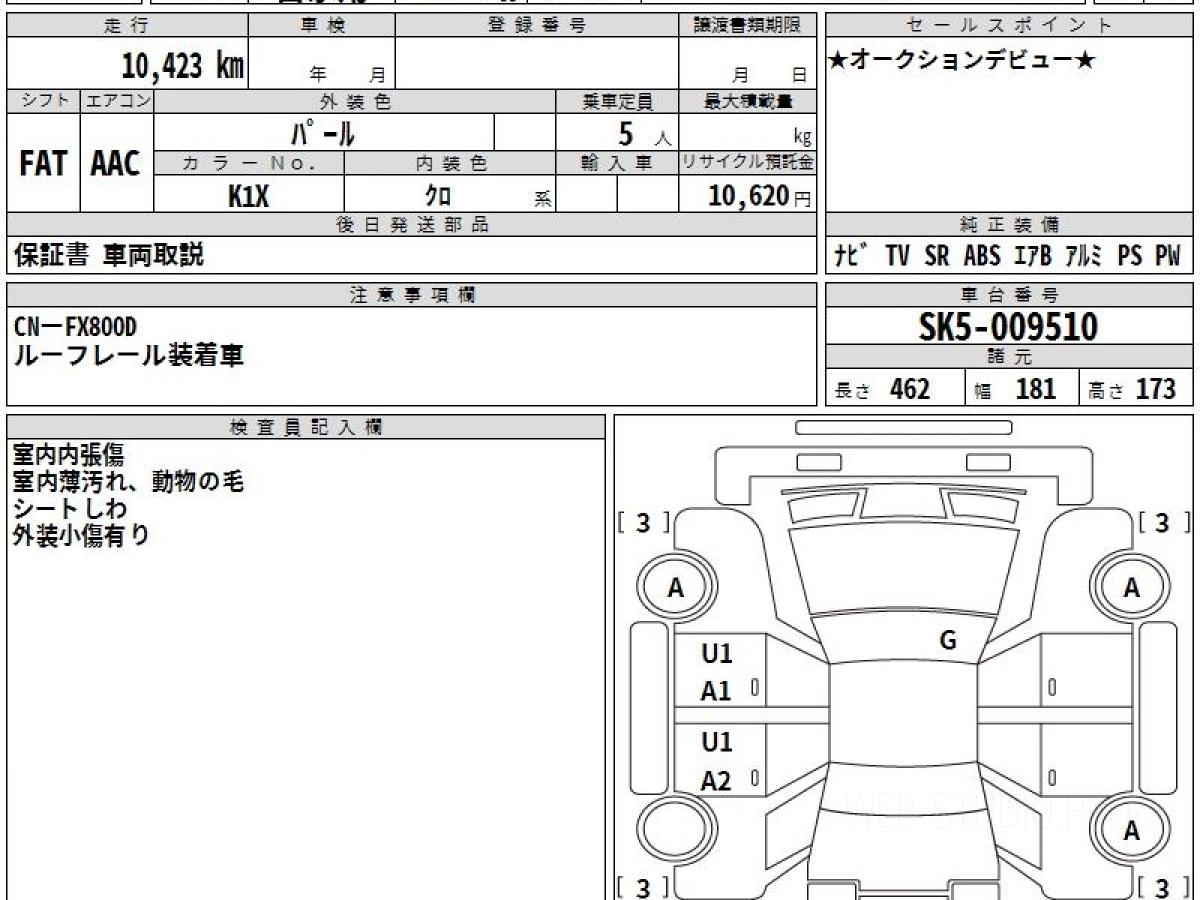The image size is (1200, 900).
Task: Click the 10,620円 recycle deposit amount
Action: [x=760, y=196]
